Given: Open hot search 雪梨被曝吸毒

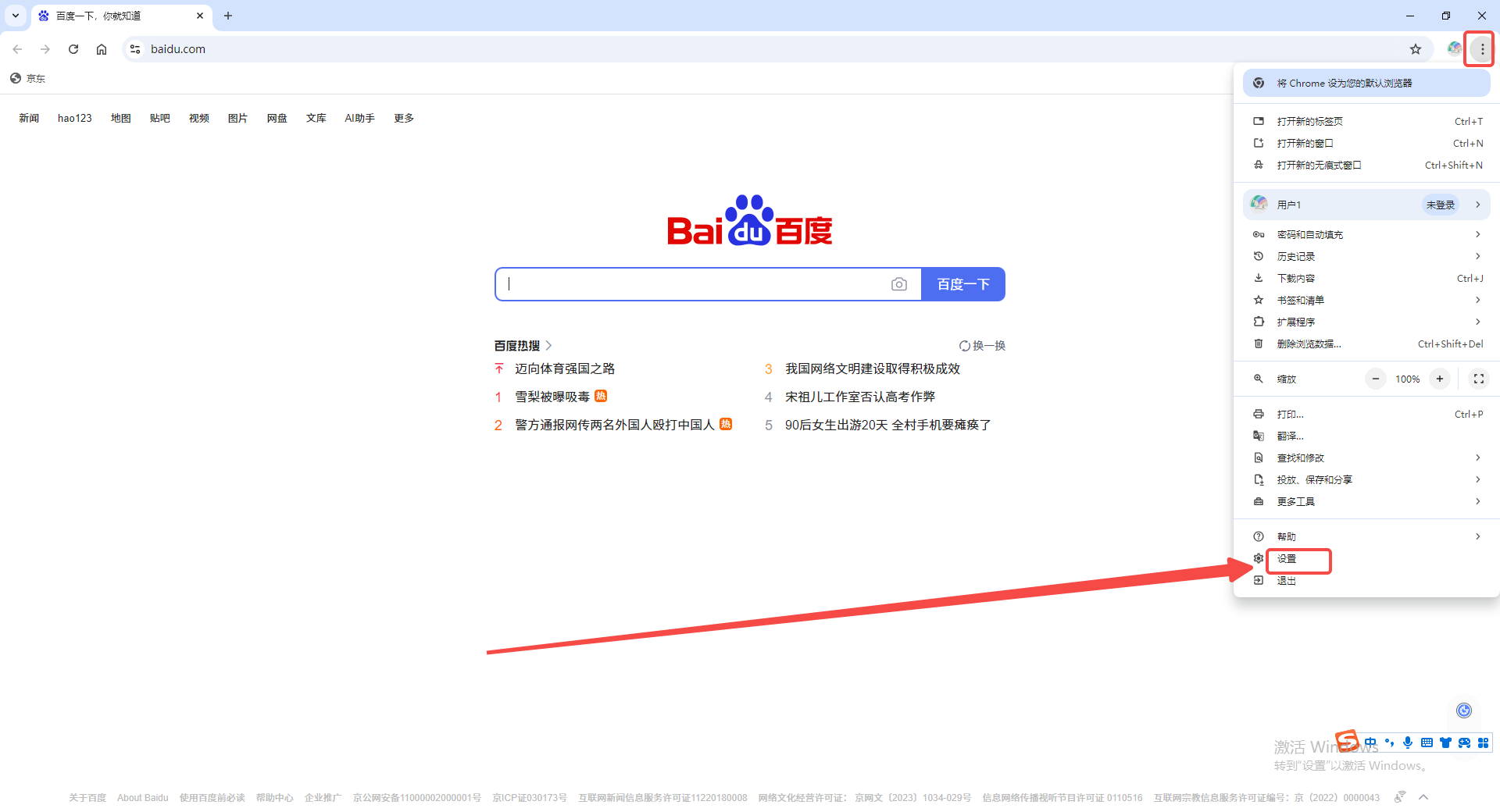Looking at the screenshot, I should [552, 397].
